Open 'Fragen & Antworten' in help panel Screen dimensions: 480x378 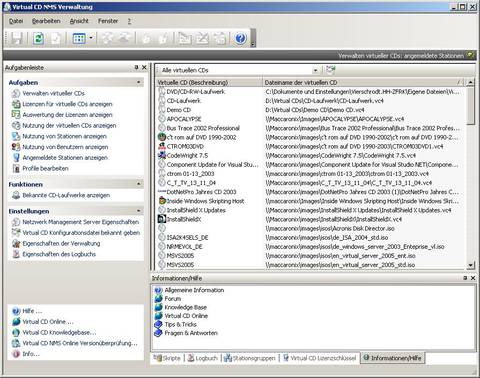[x=191, y=333]
